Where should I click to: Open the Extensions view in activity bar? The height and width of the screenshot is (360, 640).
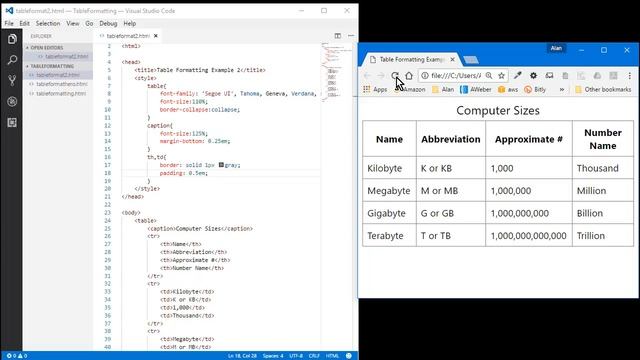12,122
